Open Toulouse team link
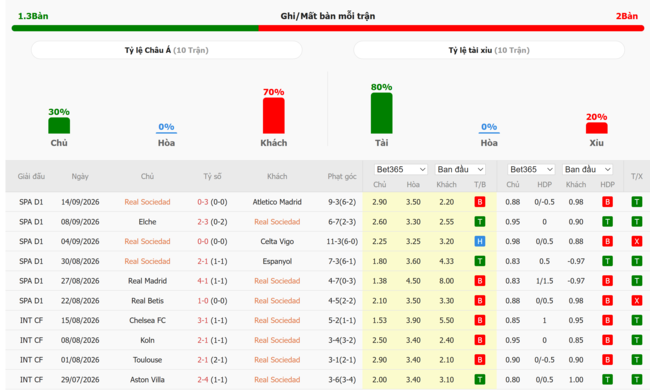The height and width of the screenshot is (391, 650). 147,359
